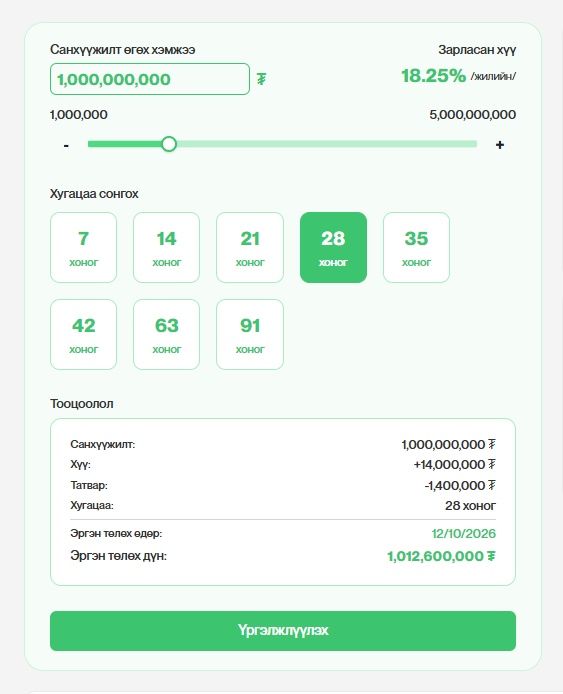Click the 5,000,000,000 maximum amount label

click(472, 115)
